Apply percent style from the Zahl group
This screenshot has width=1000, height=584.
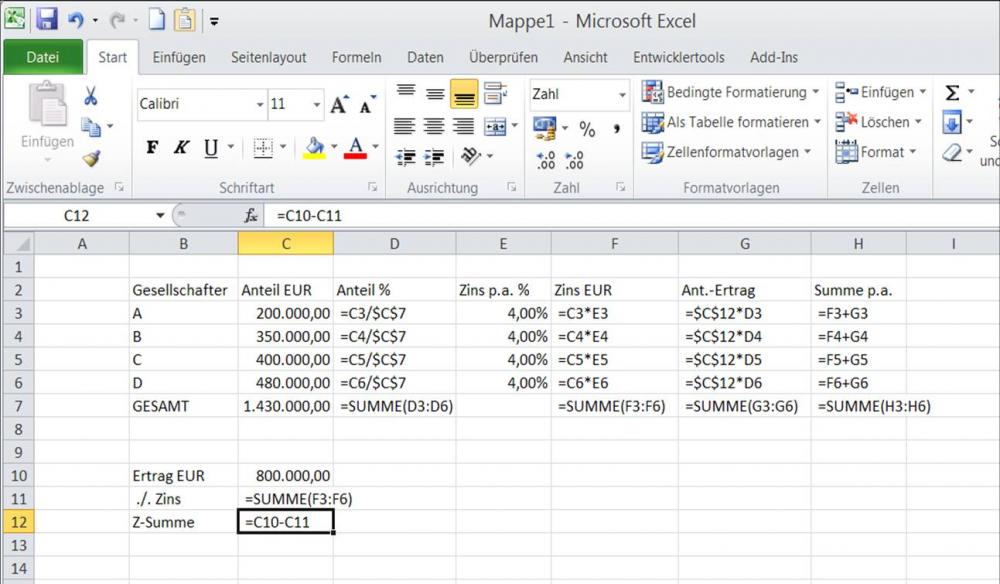(x=588, y=130)
